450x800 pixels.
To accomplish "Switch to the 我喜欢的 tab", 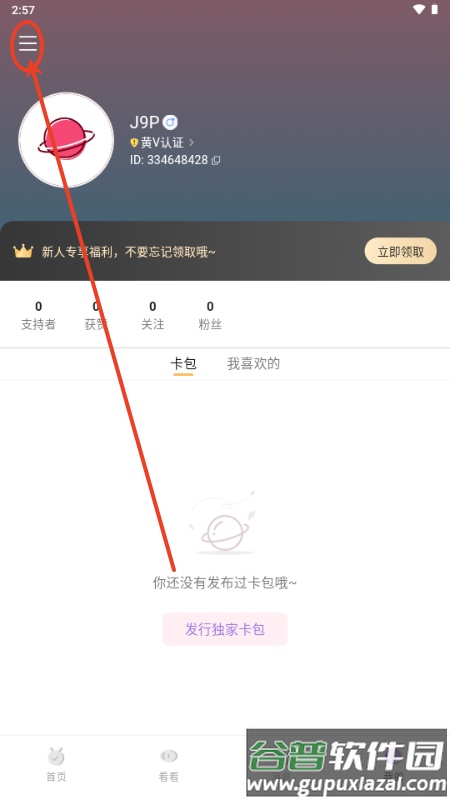I will (x=253, y=364).
